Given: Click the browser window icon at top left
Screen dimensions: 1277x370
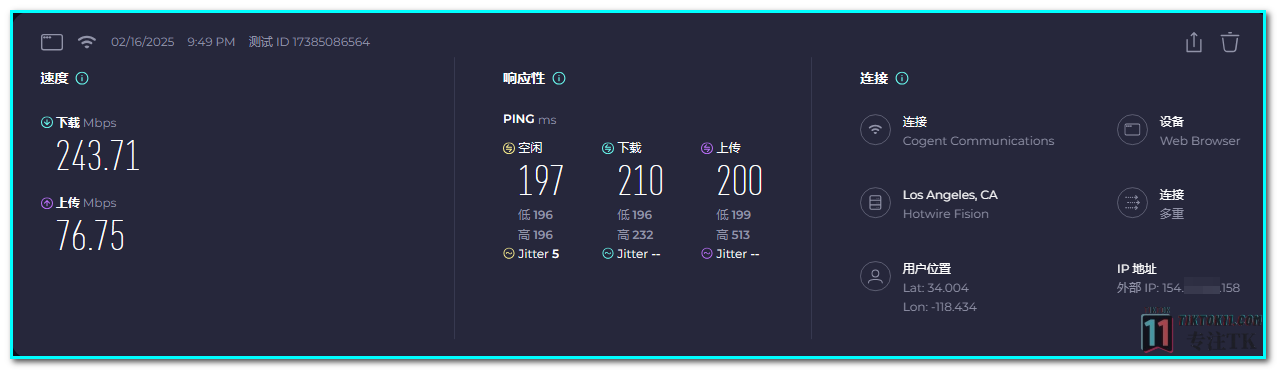Looking at the screenshot, I should point(52,42).
